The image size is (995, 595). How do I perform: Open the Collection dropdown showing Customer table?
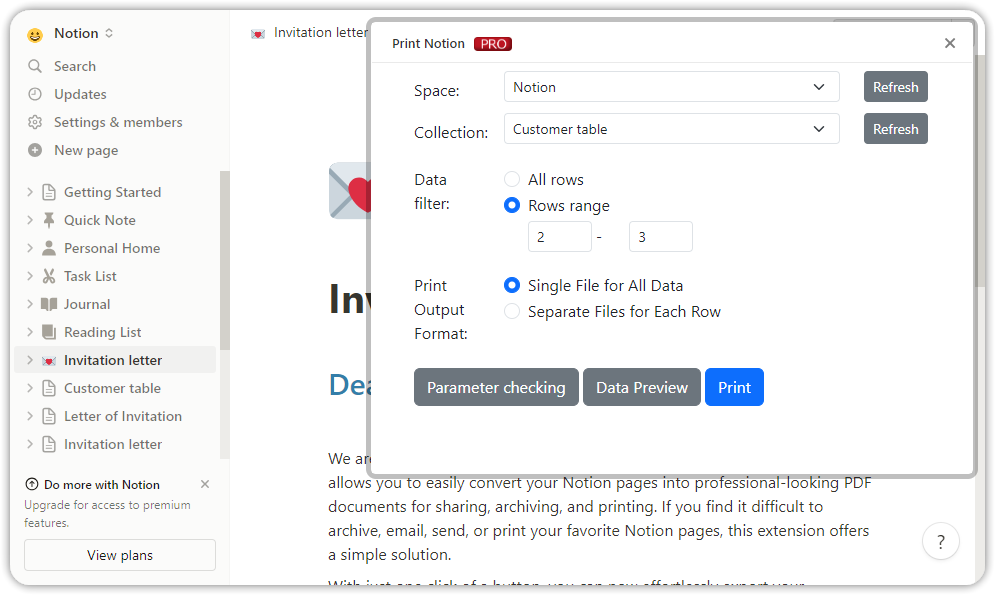click(x=671, y=128)
